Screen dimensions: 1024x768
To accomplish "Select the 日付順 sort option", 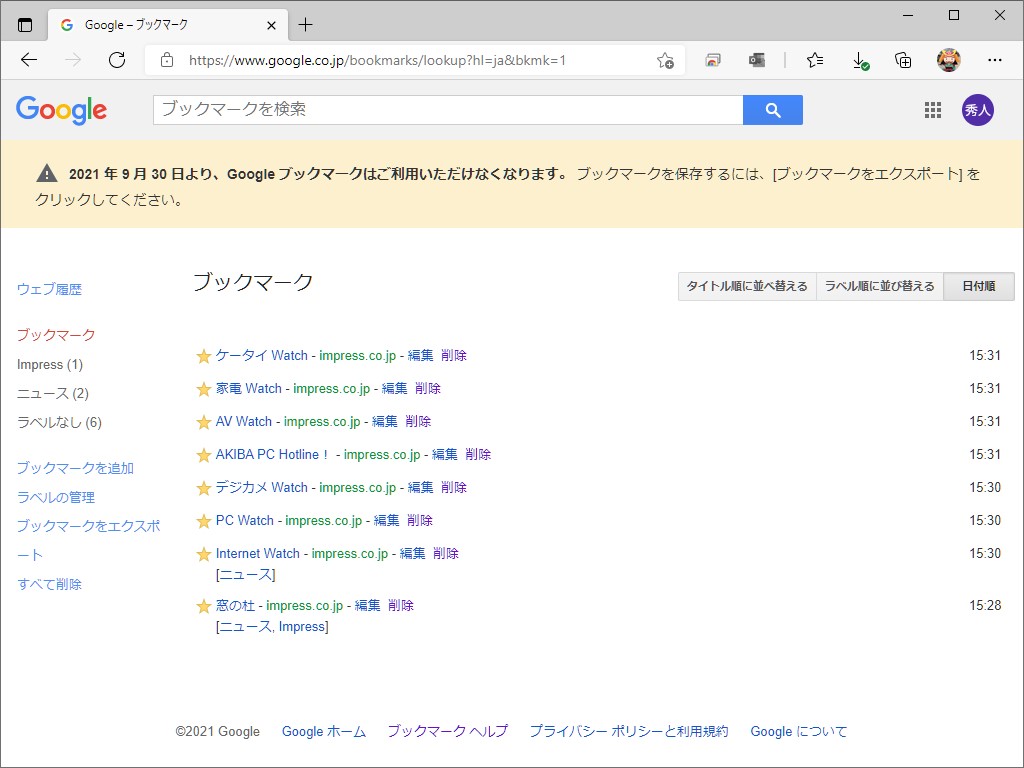I will (978, 286).
